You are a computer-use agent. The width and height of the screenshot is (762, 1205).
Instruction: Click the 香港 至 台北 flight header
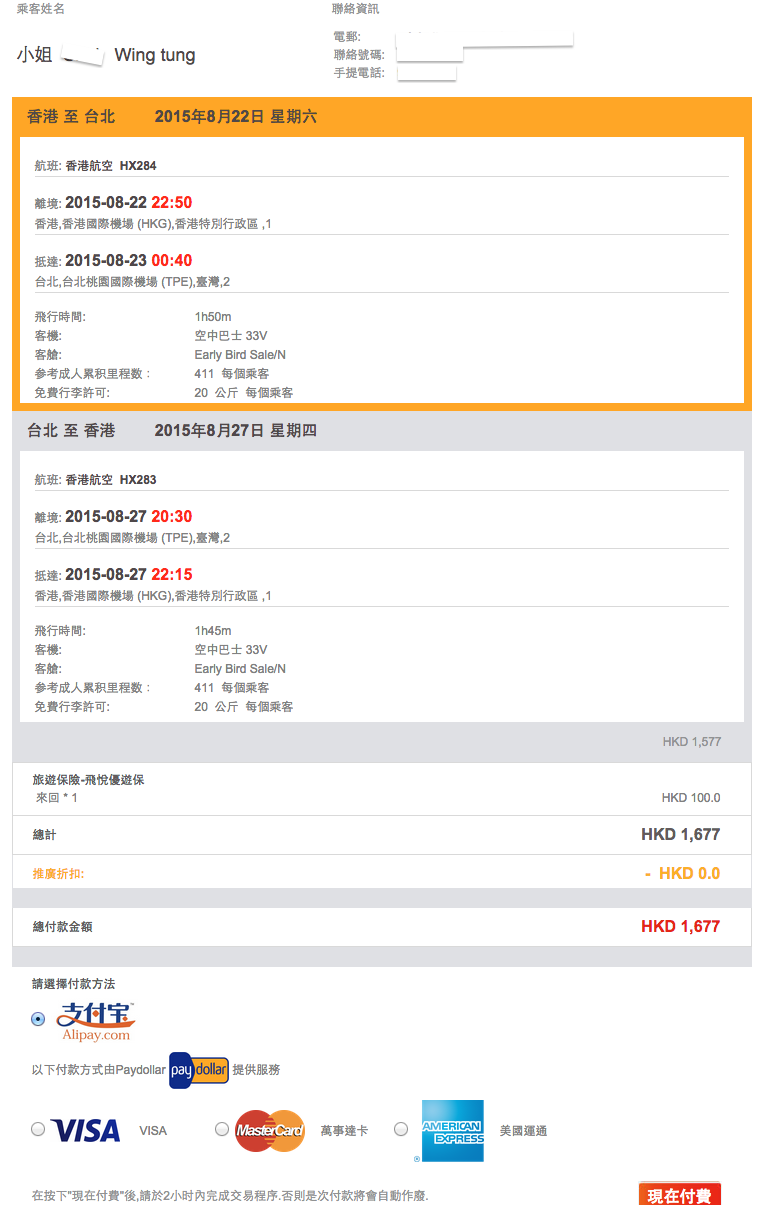[71, 117]
